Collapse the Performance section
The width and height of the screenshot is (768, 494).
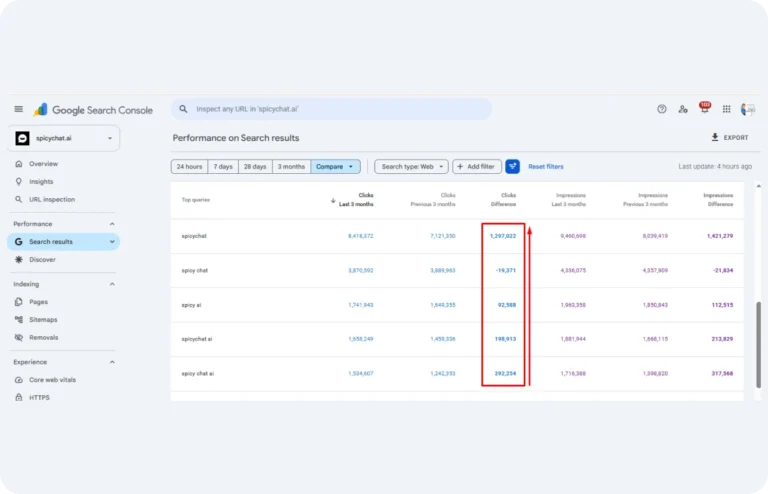click(x=112, y=224)
